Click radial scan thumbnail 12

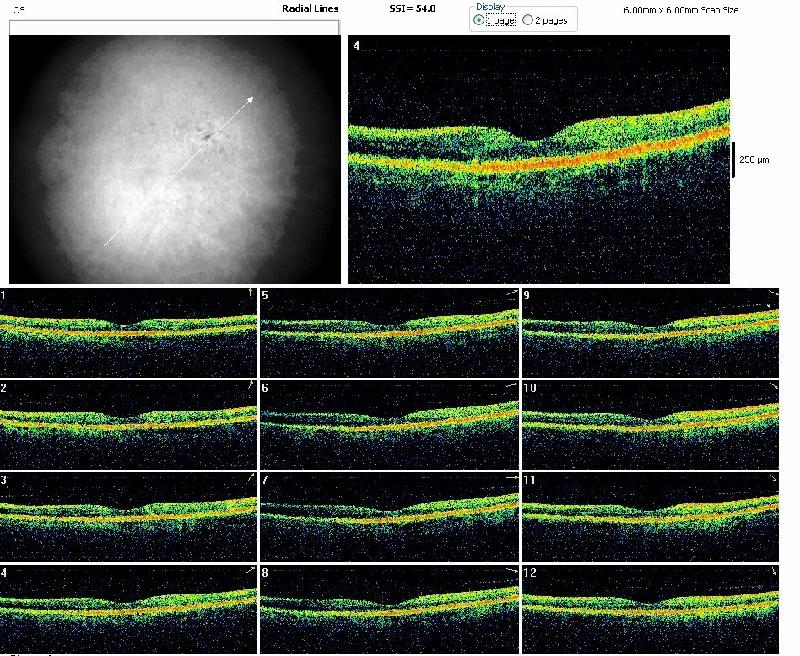(x=650, y=608)
